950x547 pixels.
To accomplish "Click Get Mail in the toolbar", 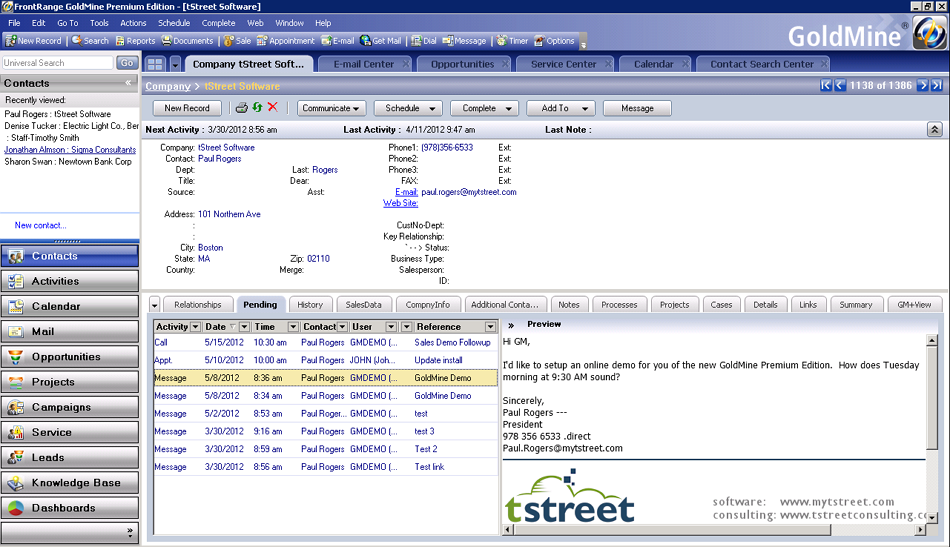I will pyautogui.click(x=380, y=41).
